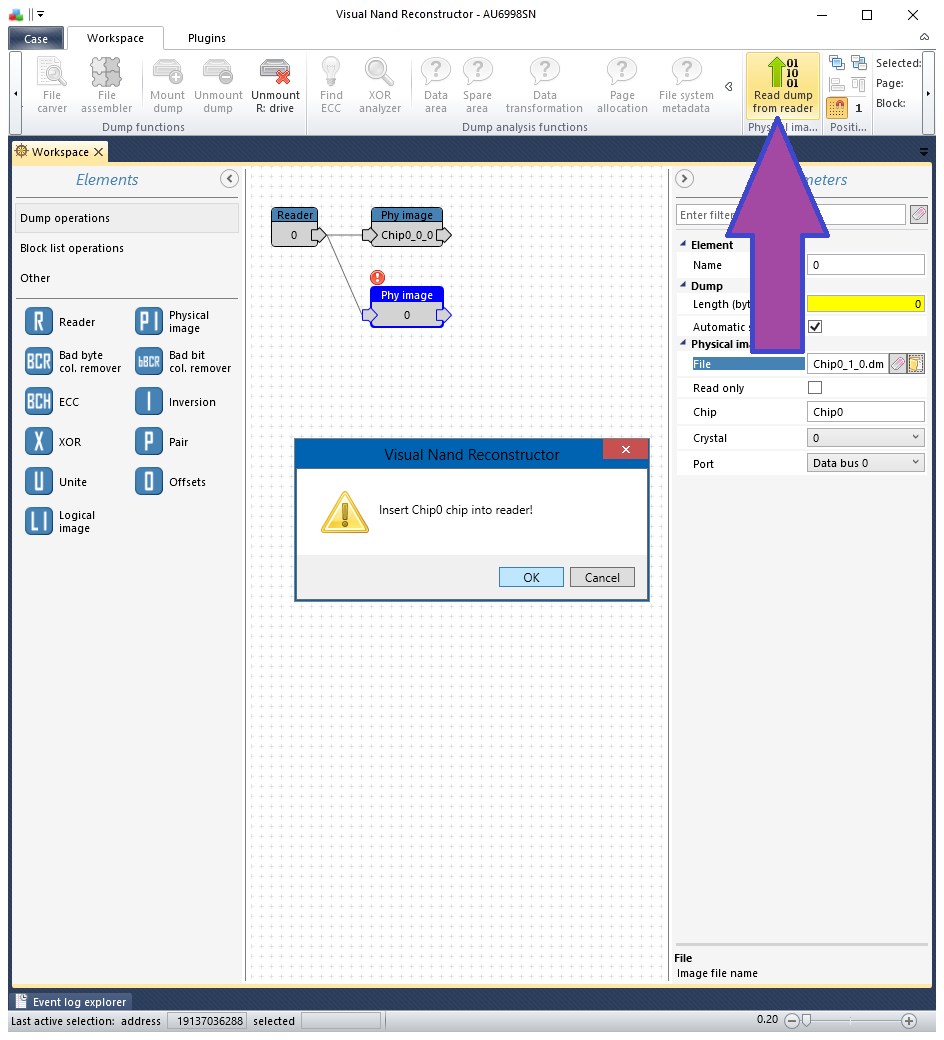Click the bring-to-front windows icon

(x=837, y=63)
